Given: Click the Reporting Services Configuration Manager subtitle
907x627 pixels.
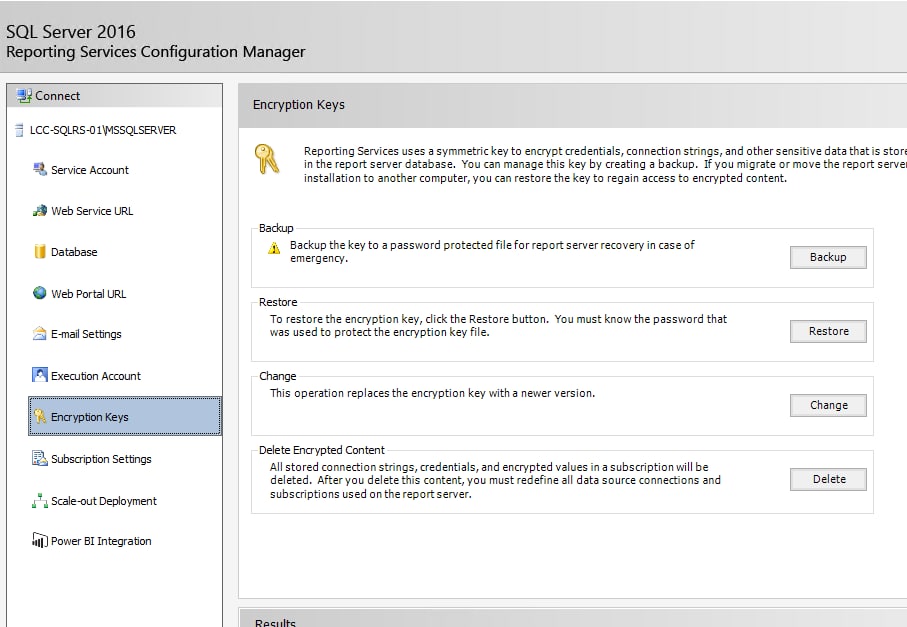Looking at the screenshot, I should pos(156,52).
